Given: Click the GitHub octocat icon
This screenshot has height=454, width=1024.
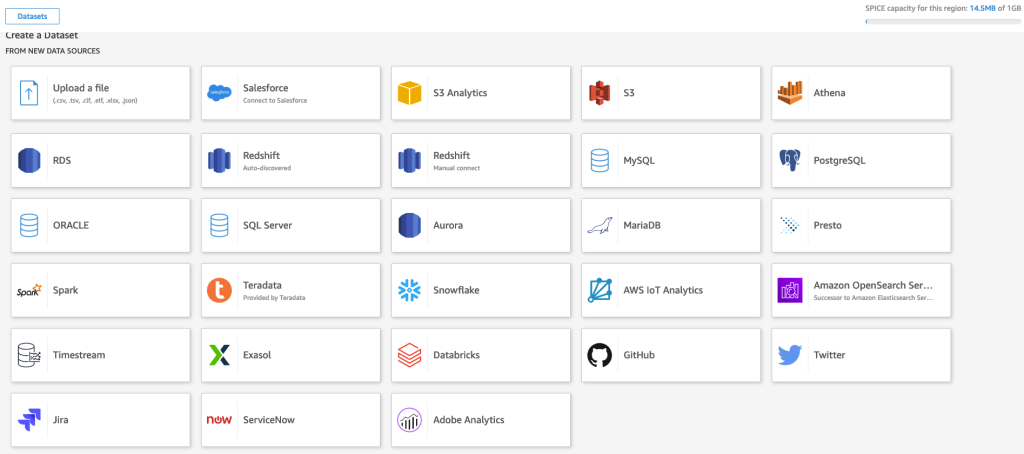Looking at the screenshot, I should pyautogui.click(x=600, y=355).
